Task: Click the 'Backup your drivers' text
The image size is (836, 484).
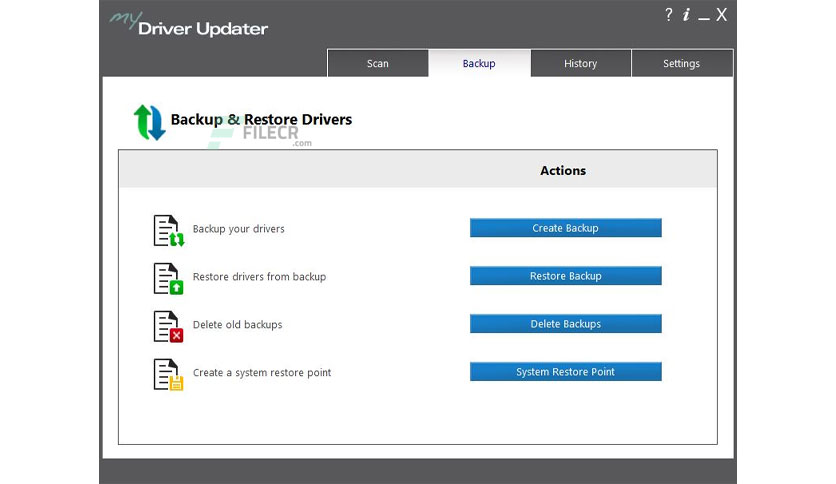Action: point(238,229)
